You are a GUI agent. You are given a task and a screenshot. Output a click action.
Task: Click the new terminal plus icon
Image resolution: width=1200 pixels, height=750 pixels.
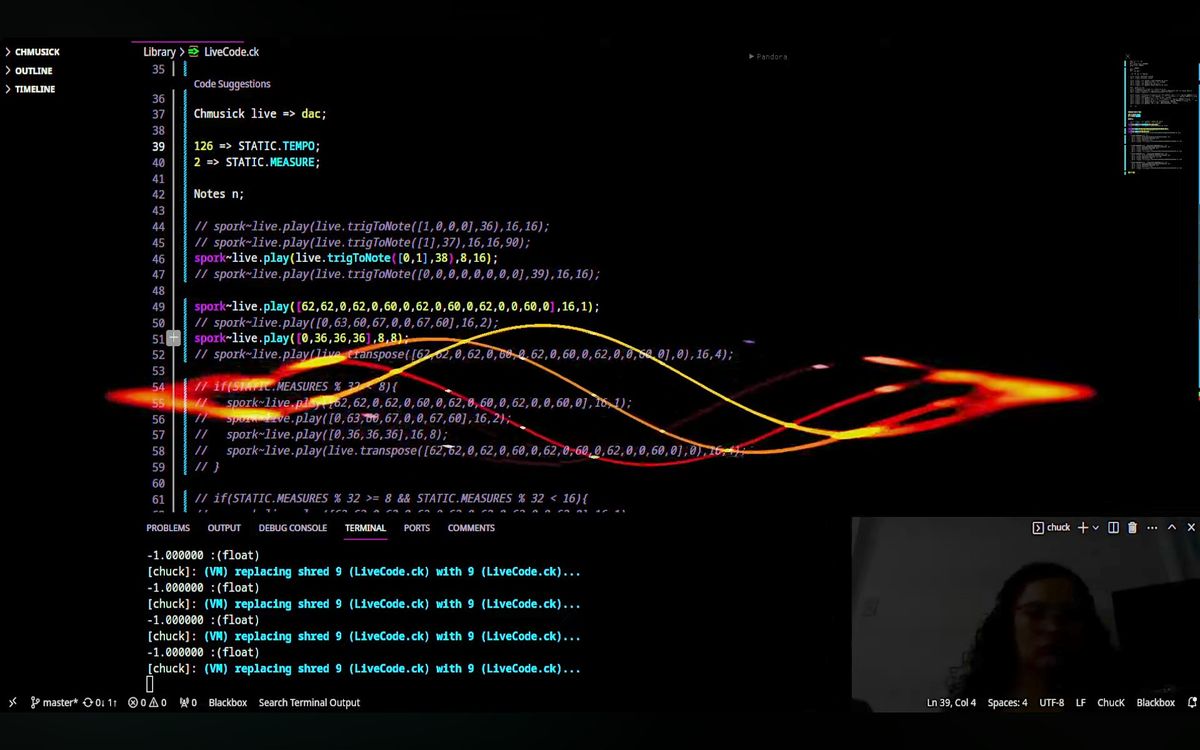coord(1082,527)
